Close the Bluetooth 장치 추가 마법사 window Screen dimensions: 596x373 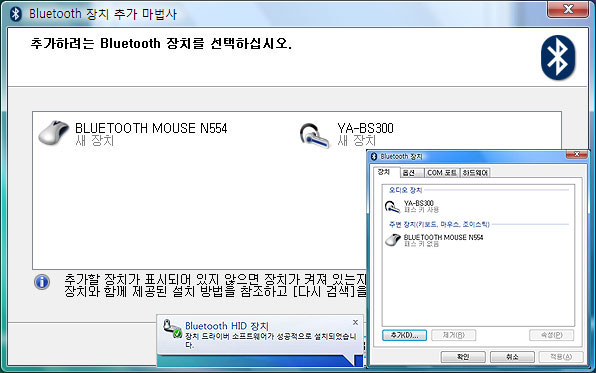coord(568,9)
